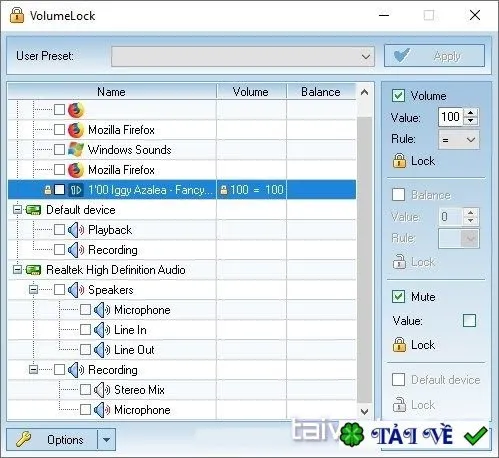
Task: Click the padlock icon under Mute section
Action: [399, 345]
